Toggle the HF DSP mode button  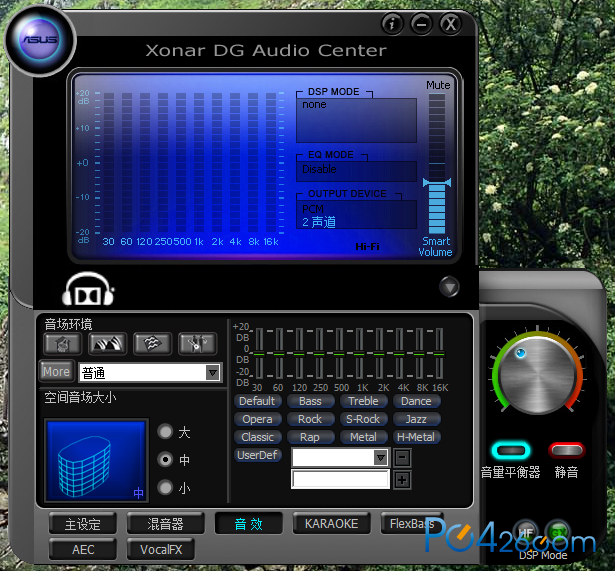pyautogui.click(x=525, y=532)
